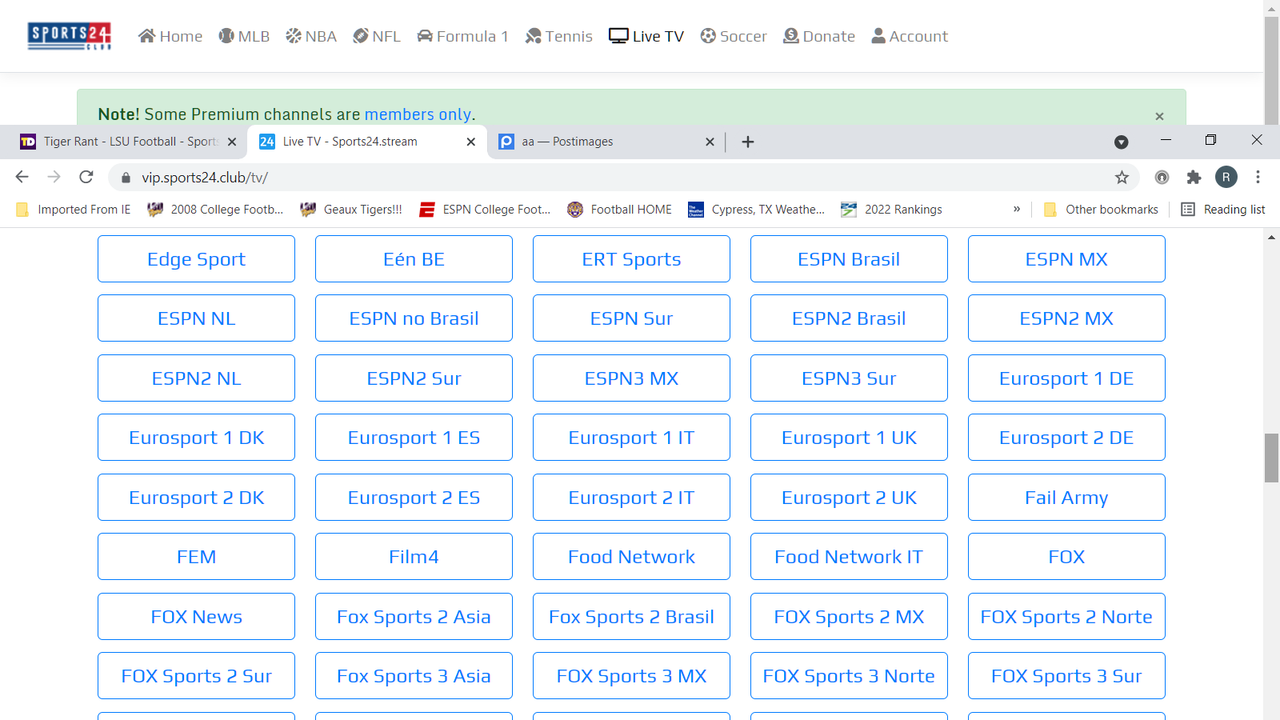Screen dimensions: 1280x720
Task: Open the Eén BE channel
Action: point(414,259)
